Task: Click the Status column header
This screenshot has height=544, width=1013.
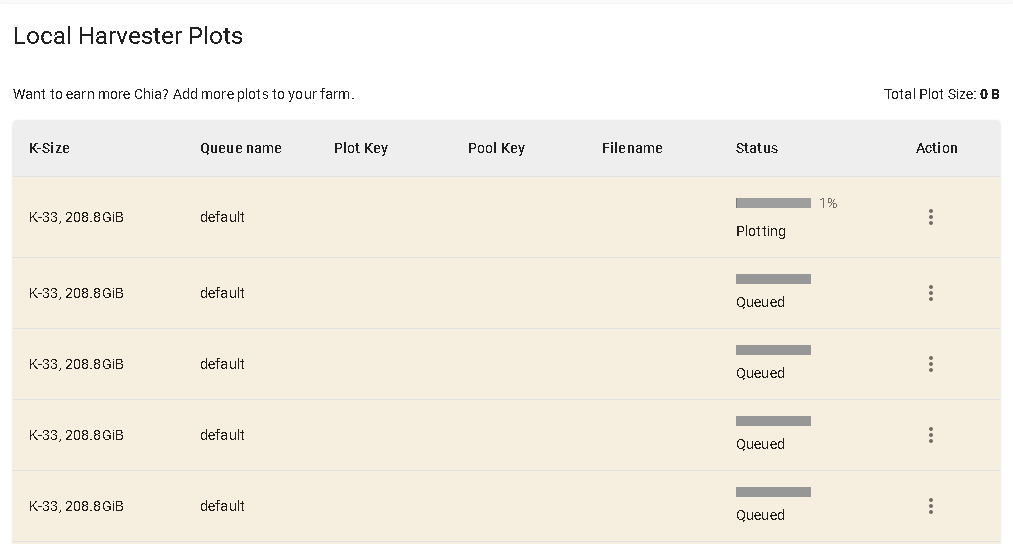Action: [756, 148]
